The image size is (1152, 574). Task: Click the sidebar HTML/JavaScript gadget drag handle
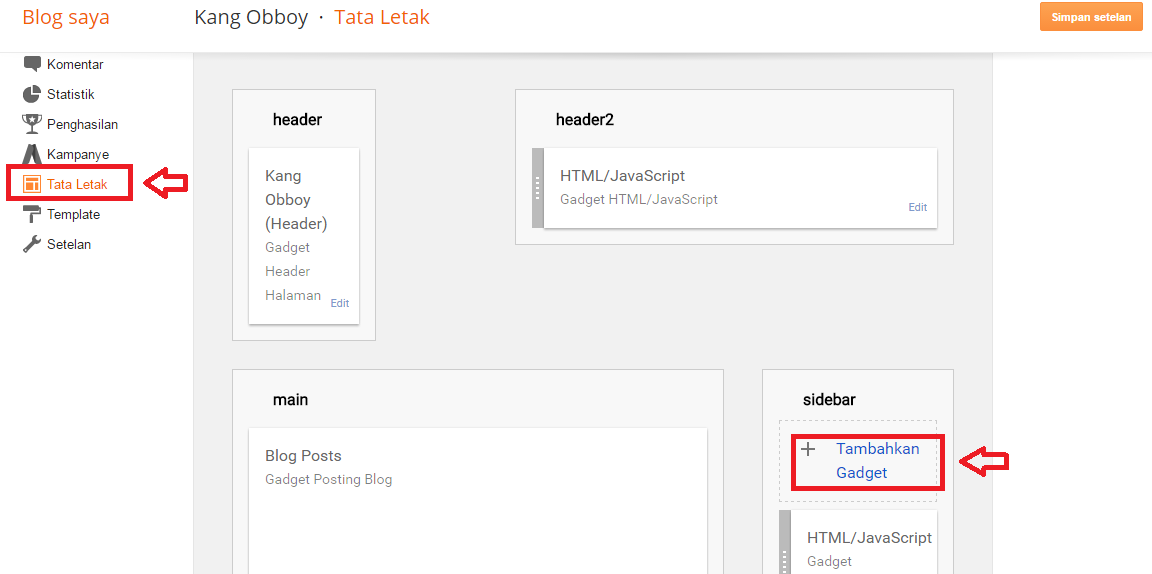[x=785, y=542]
